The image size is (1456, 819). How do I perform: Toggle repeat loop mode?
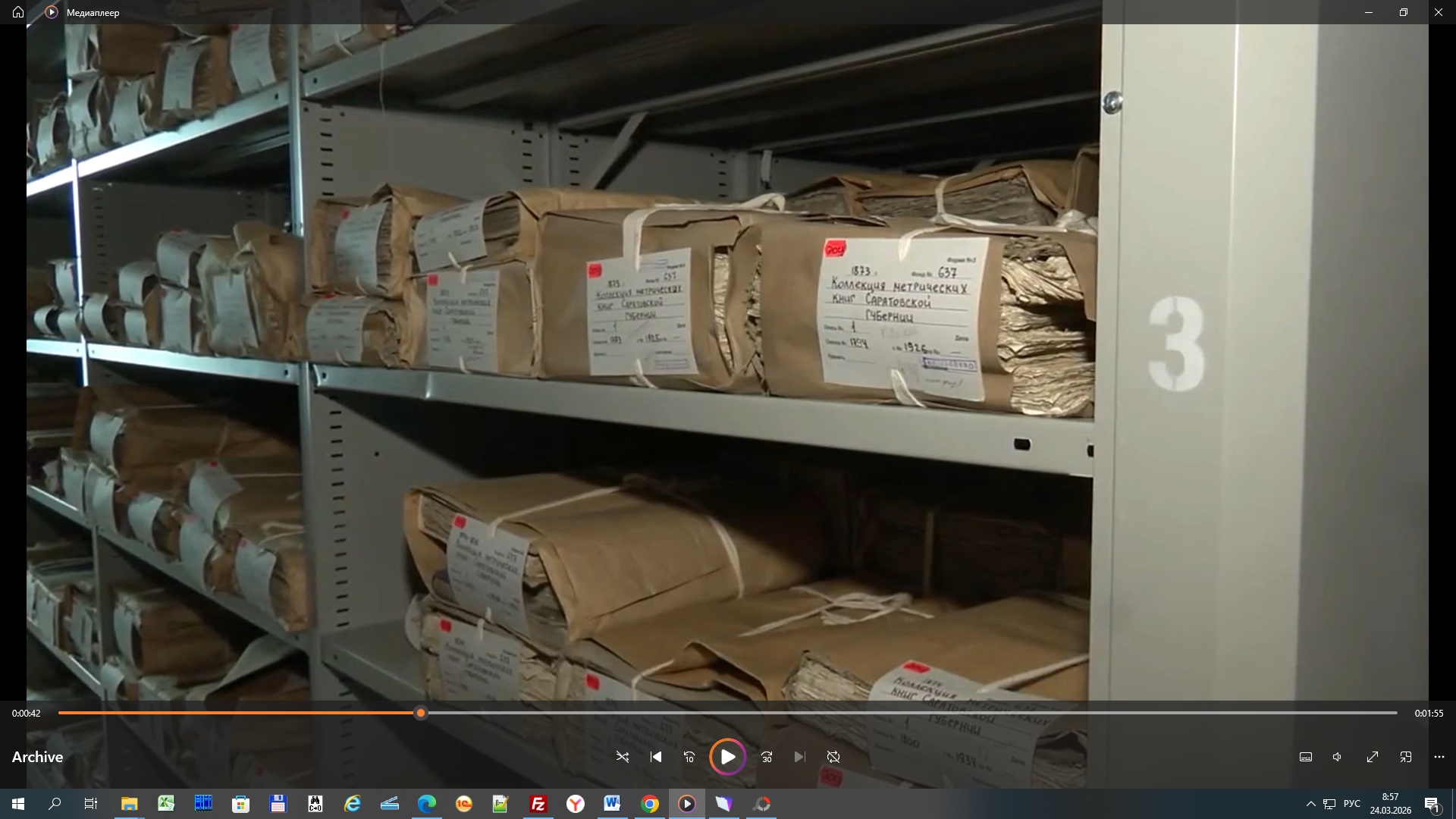(x=833, y=757)
